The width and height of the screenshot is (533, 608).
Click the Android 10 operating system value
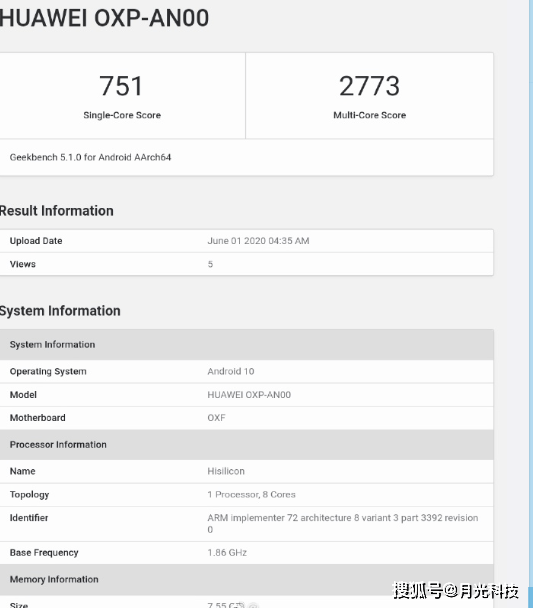(x=231, y=371)
